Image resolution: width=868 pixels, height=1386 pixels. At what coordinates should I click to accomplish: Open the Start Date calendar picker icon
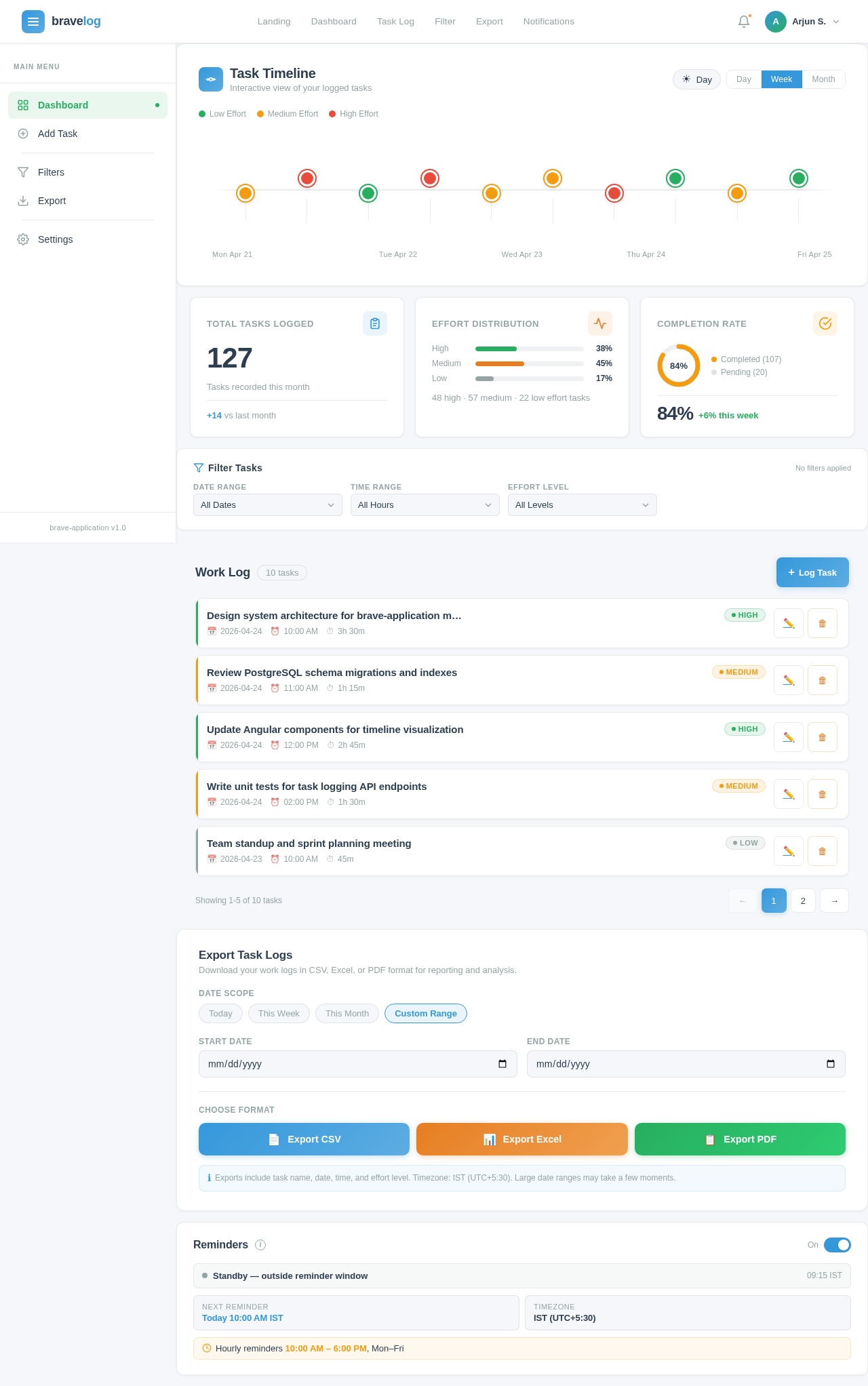tap(502, 1064)
